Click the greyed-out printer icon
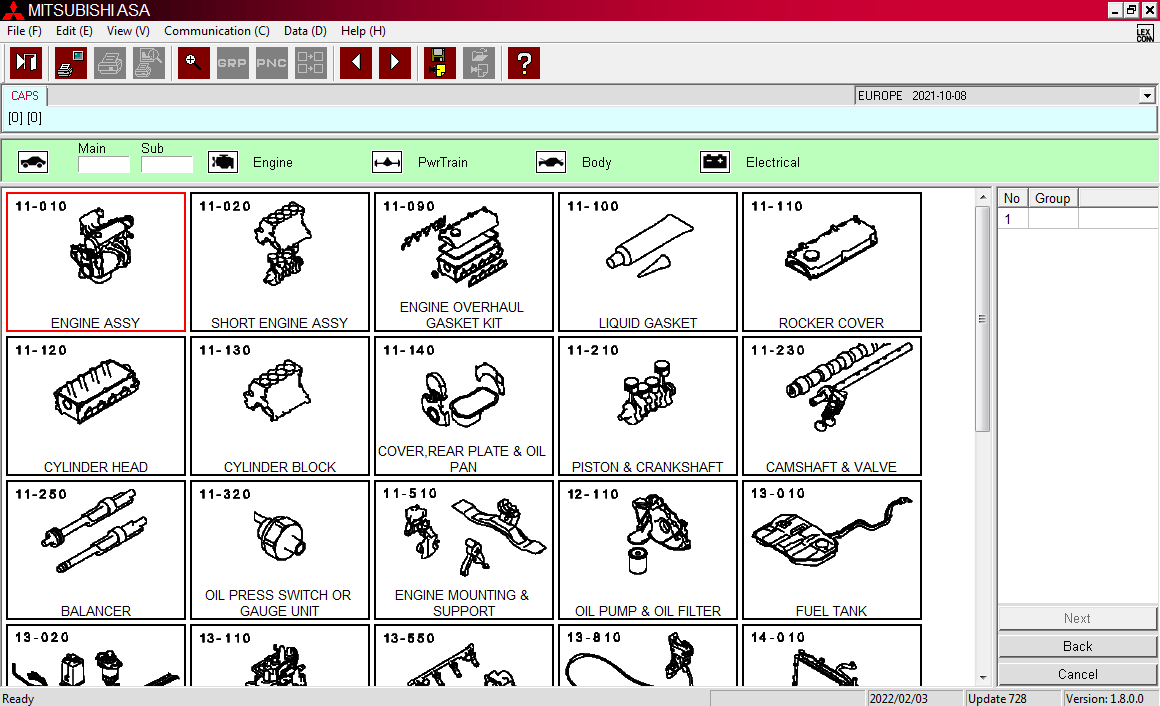Viewport: 1160px width, 706px height. click(x=109, y=63)
